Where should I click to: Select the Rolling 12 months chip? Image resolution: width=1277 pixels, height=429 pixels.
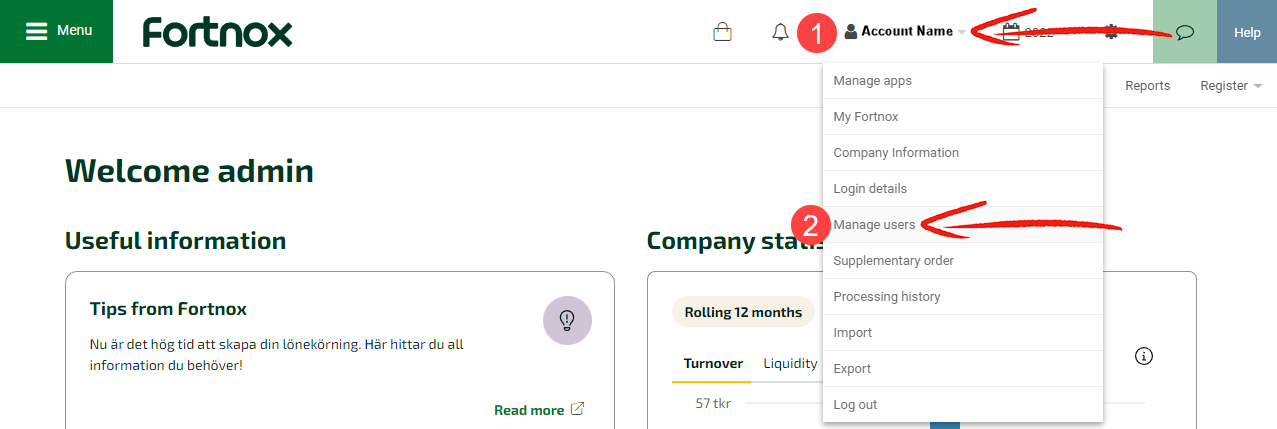click(743, 312)
